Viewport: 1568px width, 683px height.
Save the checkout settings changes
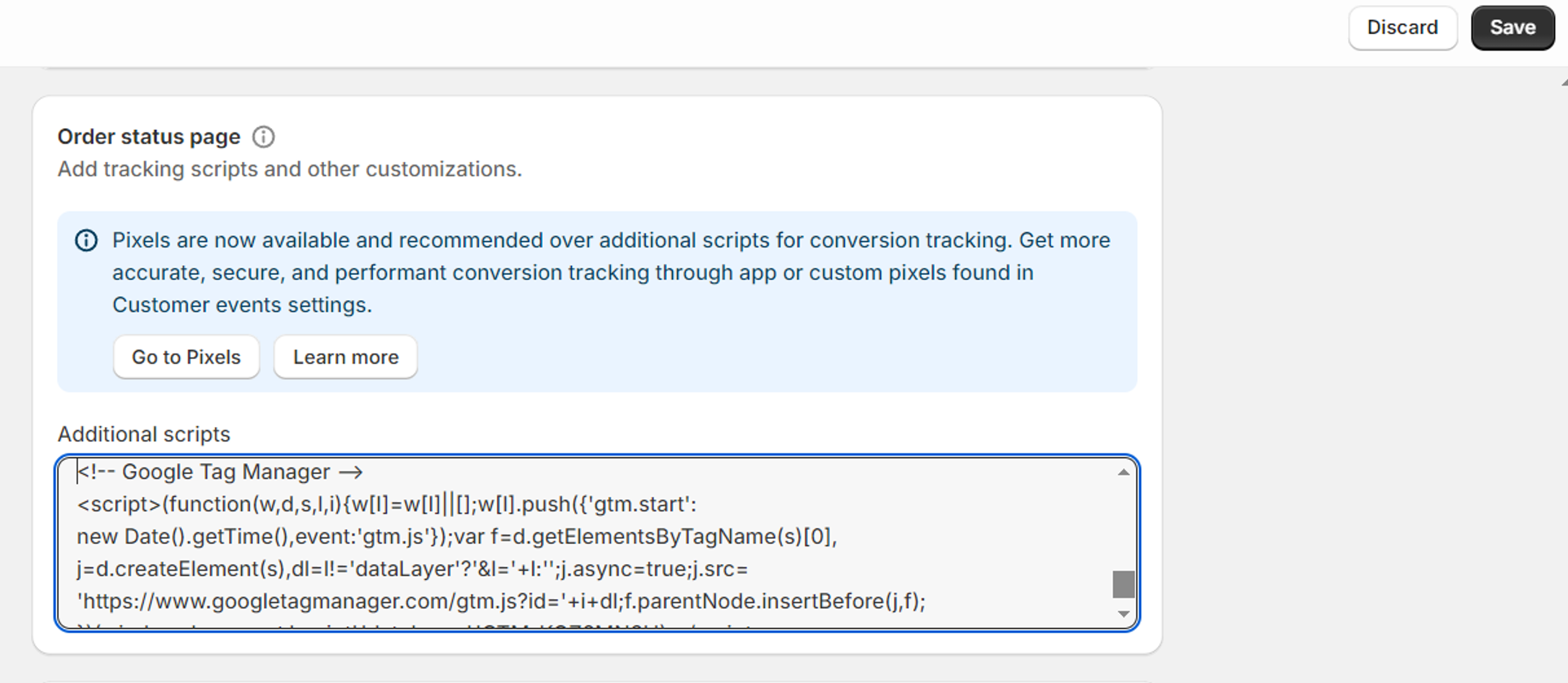coord(1512,28)
